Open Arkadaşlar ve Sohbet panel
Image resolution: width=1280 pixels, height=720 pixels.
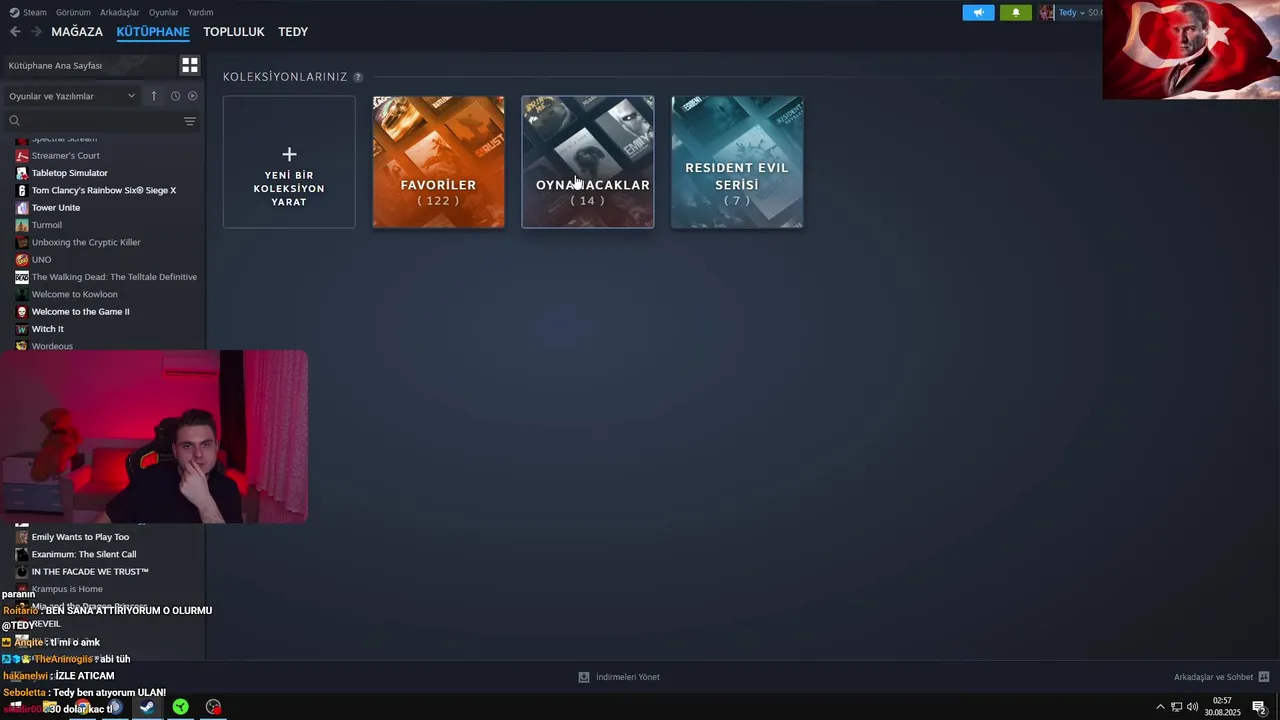(1221, 677)
